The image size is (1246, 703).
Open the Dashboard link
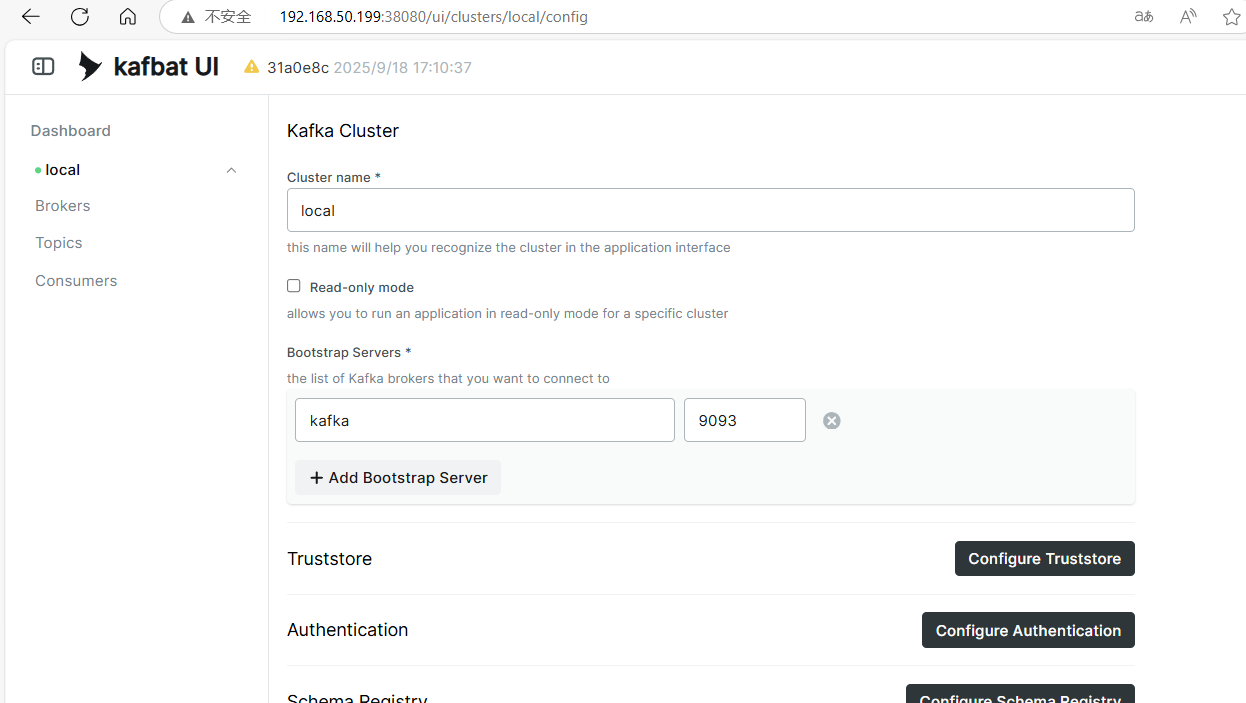71,131
